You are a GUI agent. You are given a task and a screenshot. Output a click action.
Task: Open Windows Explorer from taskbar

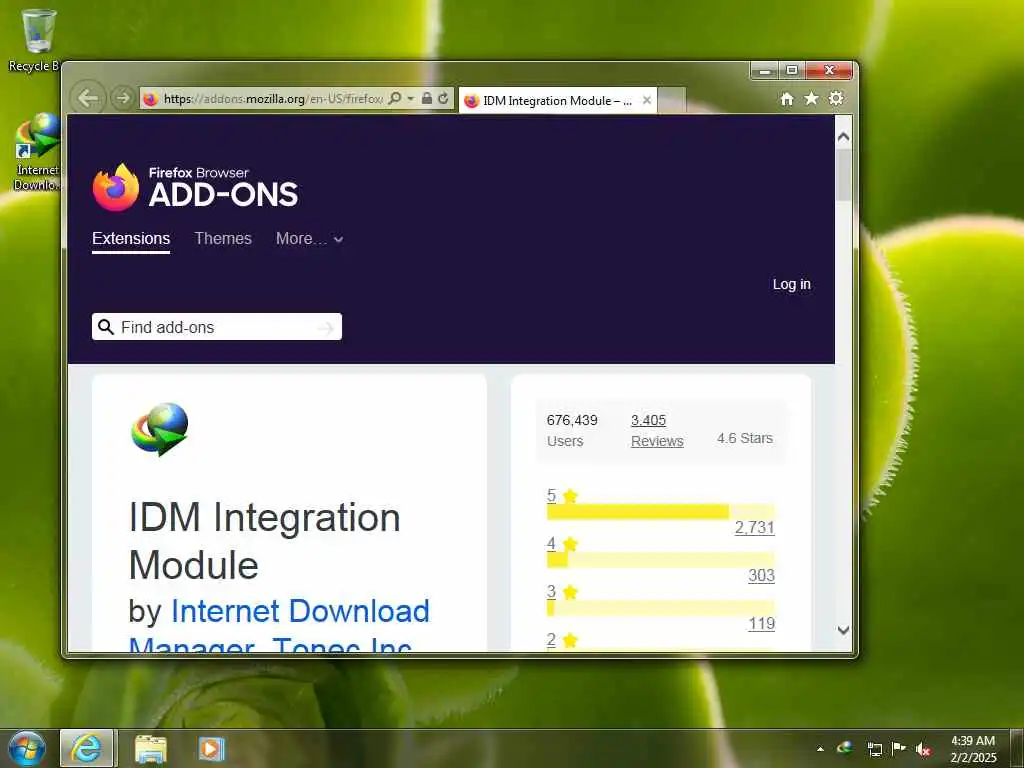[150, 748]
